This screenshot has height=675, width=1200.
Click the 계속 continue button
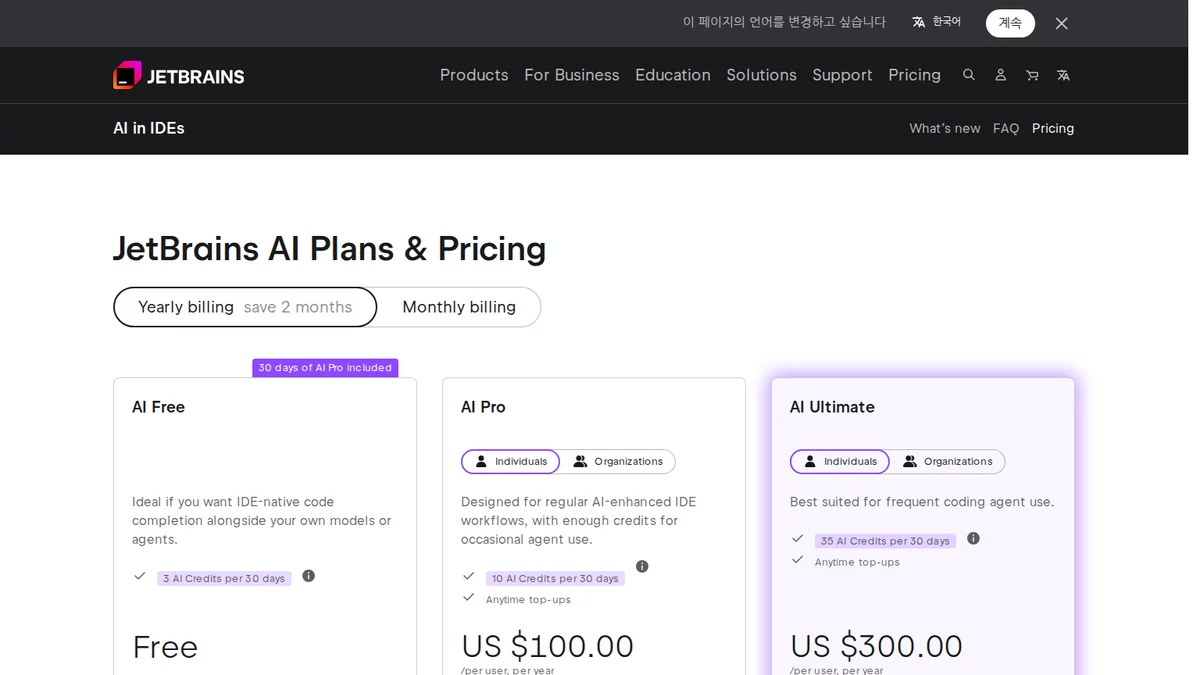[x=1010, y=23]
